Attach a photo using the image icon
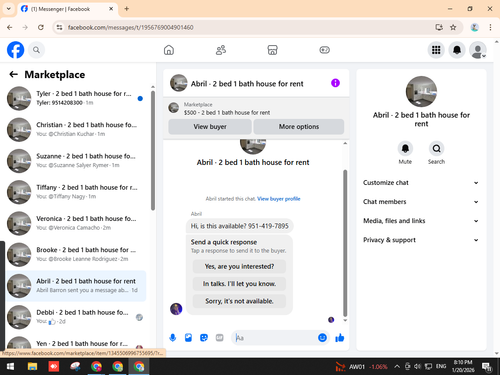 click(188, 338)
